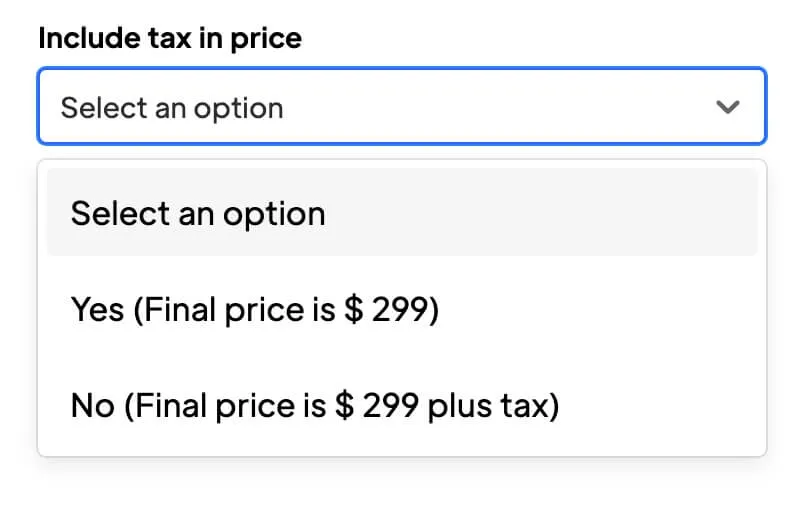Focus the Include tax in price combo box
This screenshot has height=512, width=804.
[x=401, y=107]
